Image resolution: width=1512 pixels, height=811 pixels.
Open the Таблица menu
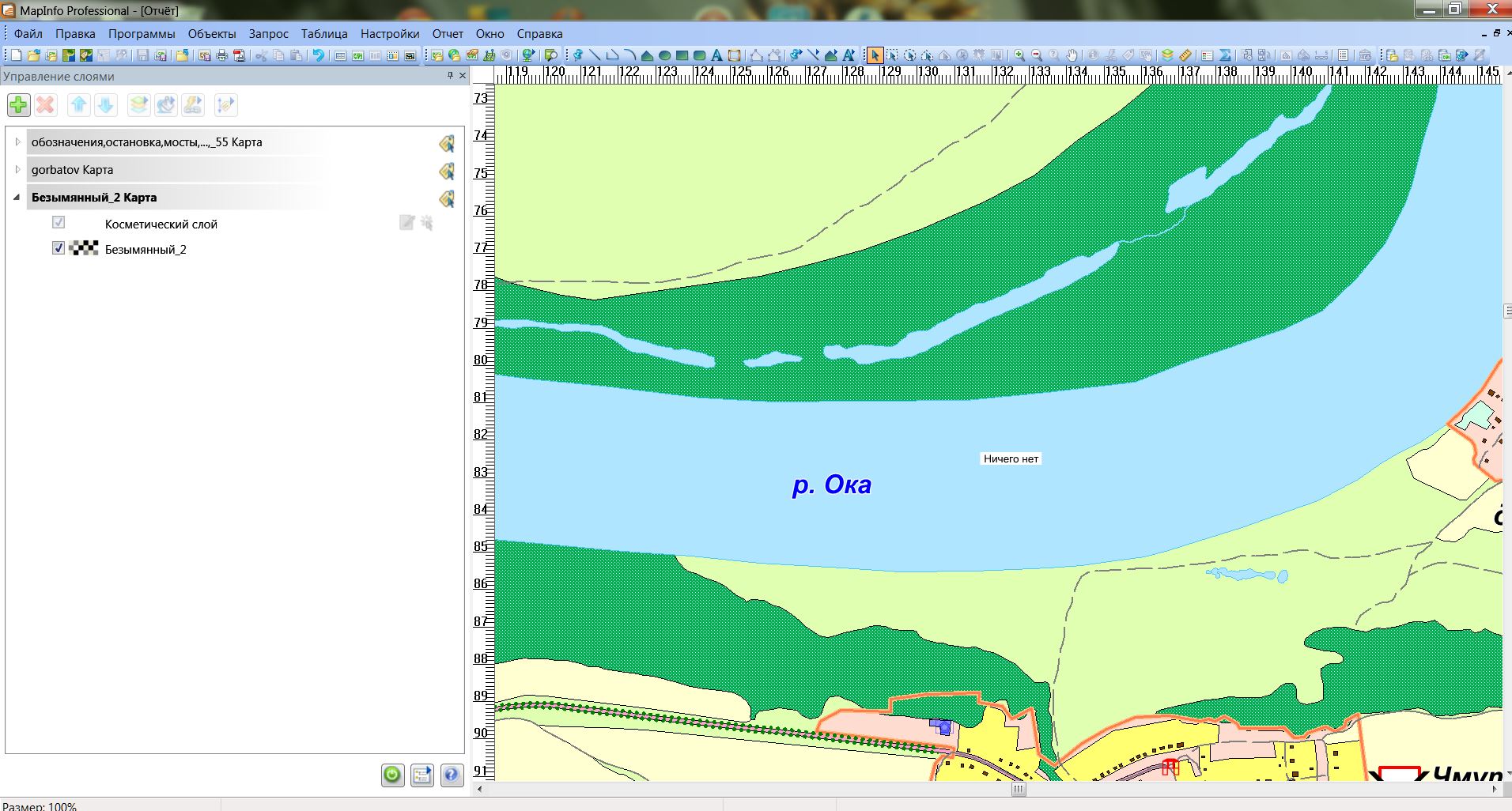point(324,34)
